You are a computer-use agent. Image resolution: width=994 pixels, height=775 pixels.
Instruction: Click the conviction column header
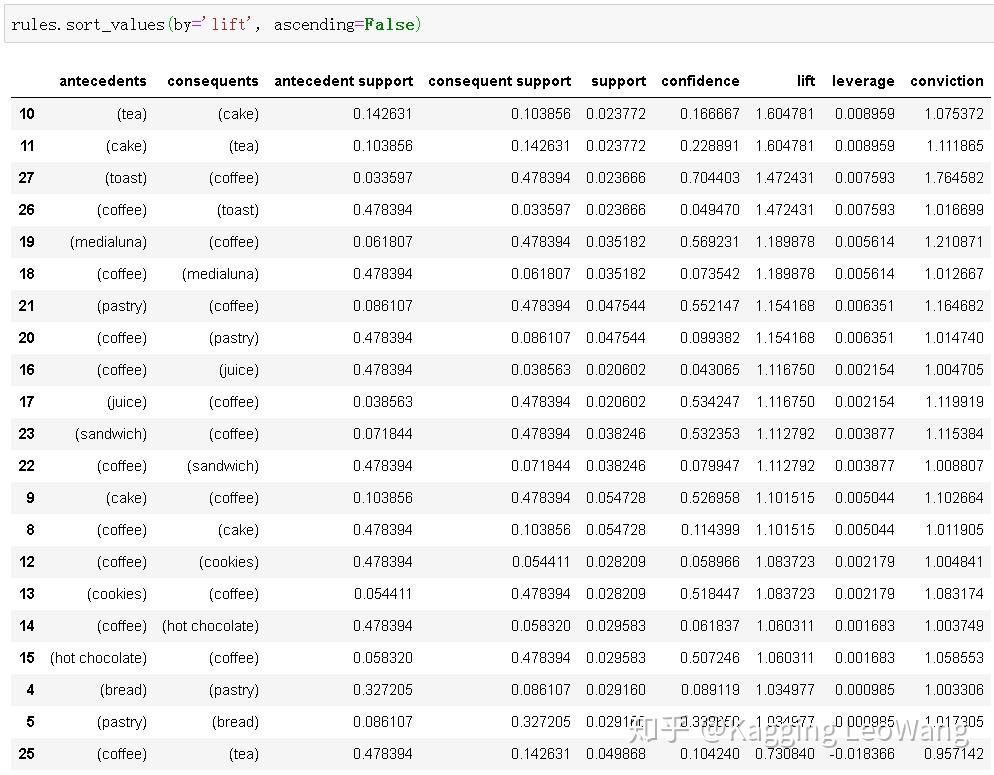pos(946,81)
